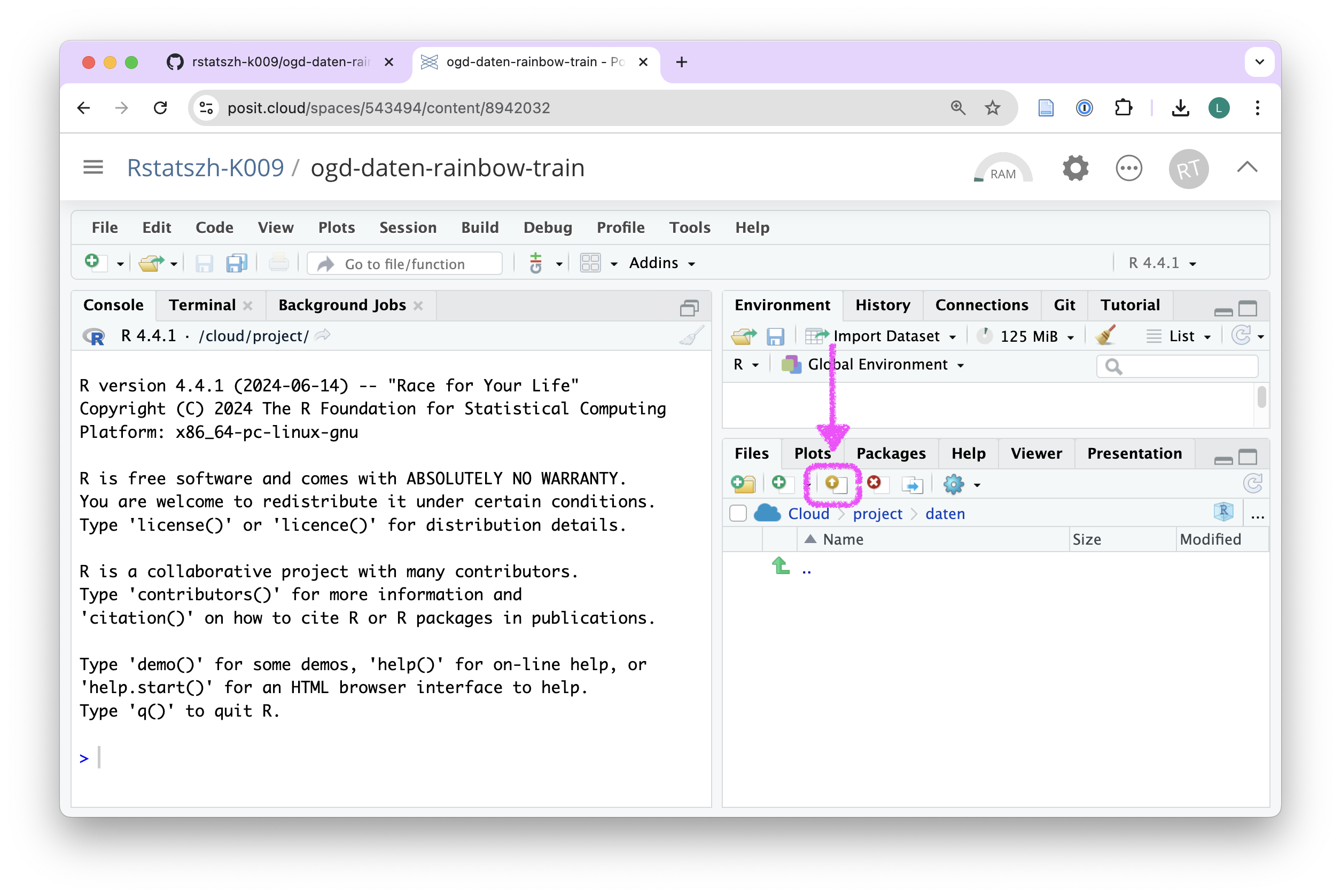Open the Tools menu
This screenshot has width=1341, height=896.
689,227
